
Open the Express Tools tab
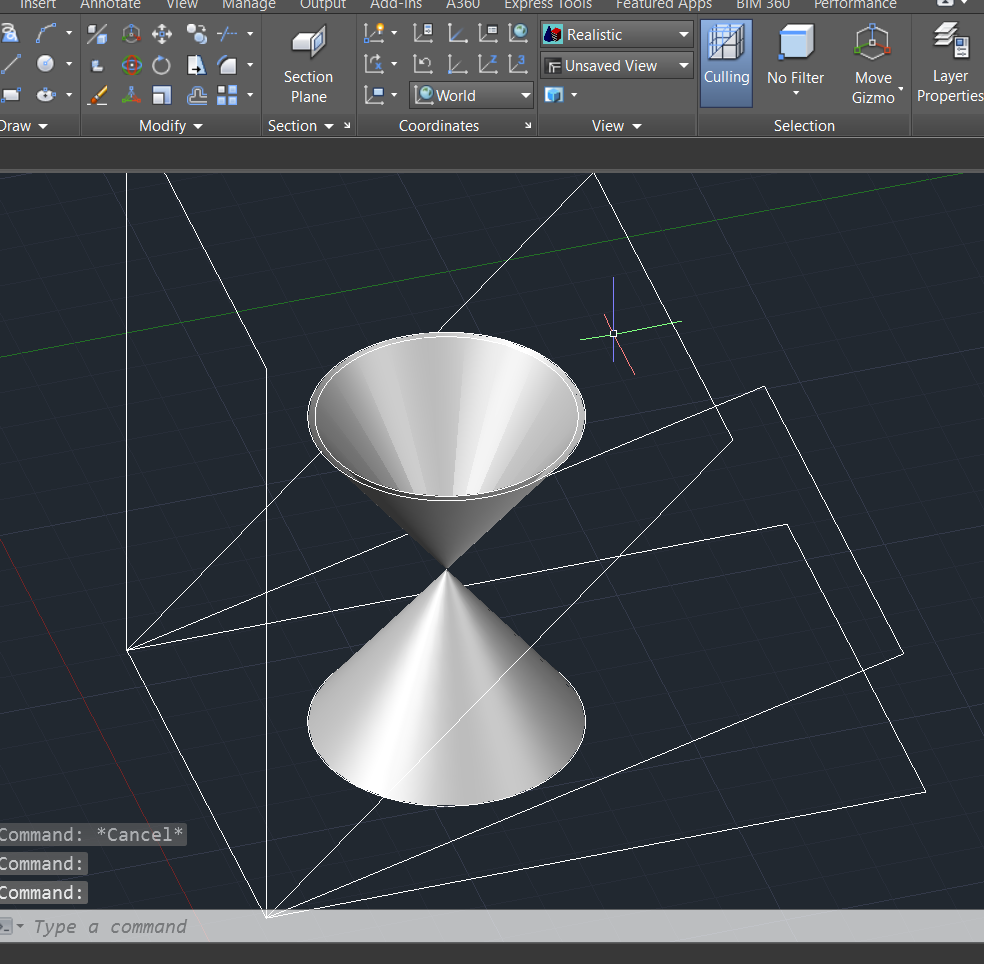pos(546,5)
